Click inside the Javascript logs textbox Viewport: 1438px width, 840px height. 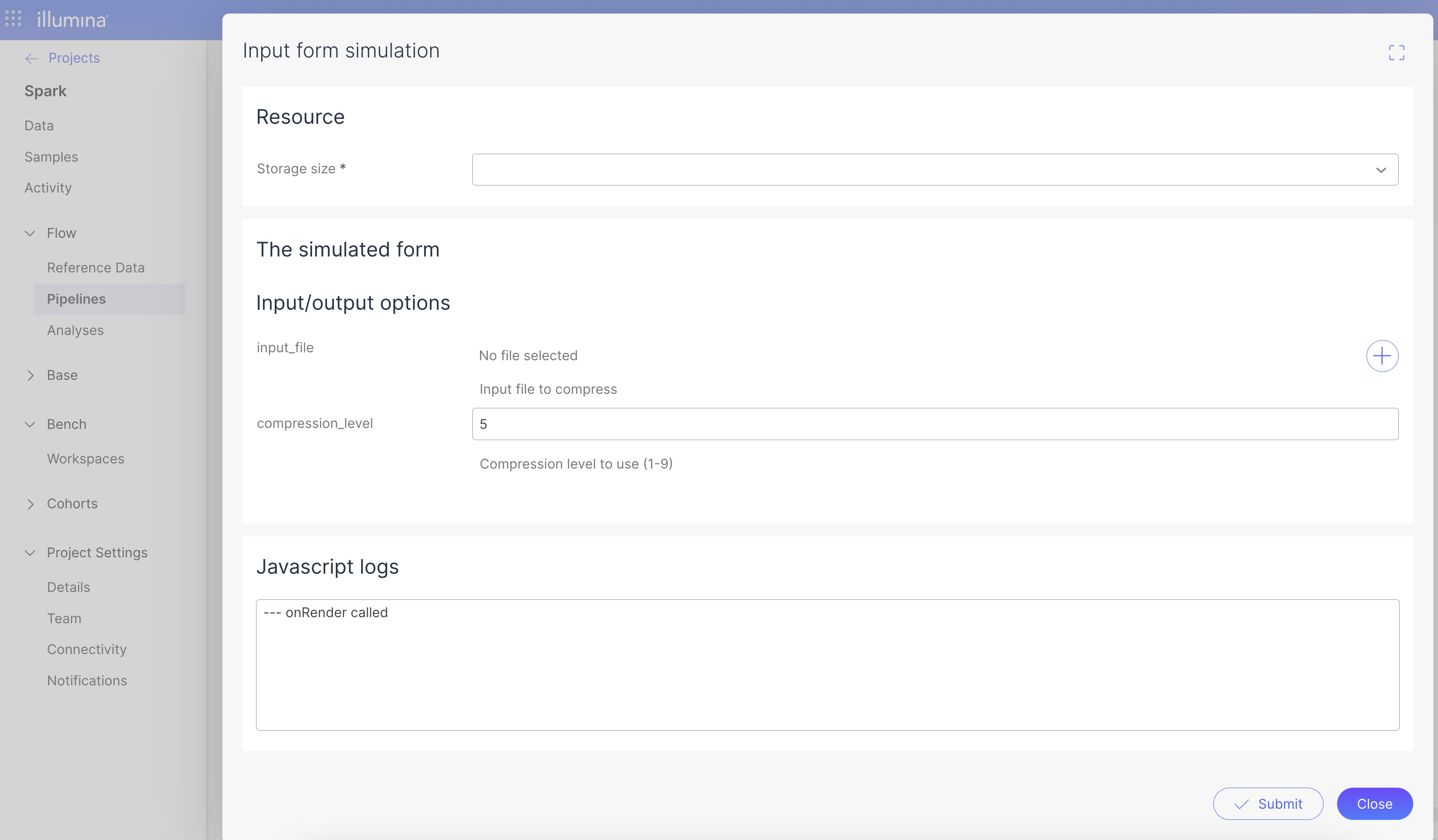(x=827, y=665)
